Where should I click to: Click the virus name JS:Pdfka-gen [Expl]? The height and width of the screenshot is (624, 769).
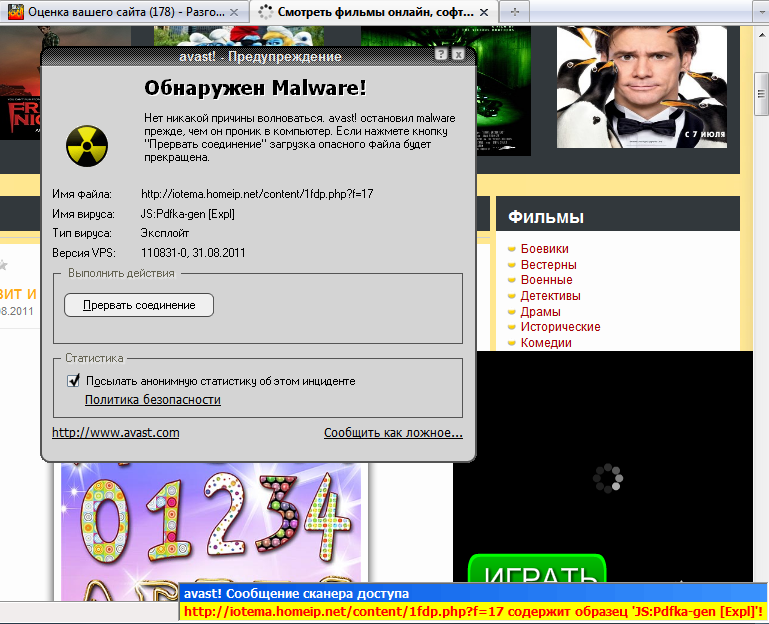click(x=187, y=214)
